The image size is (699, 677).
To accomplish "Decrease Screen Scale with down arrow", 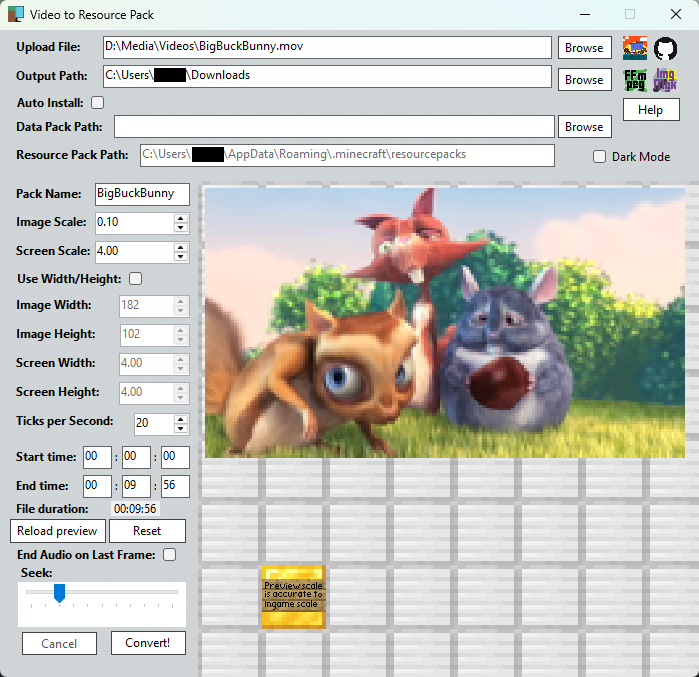I will (181, 257).
